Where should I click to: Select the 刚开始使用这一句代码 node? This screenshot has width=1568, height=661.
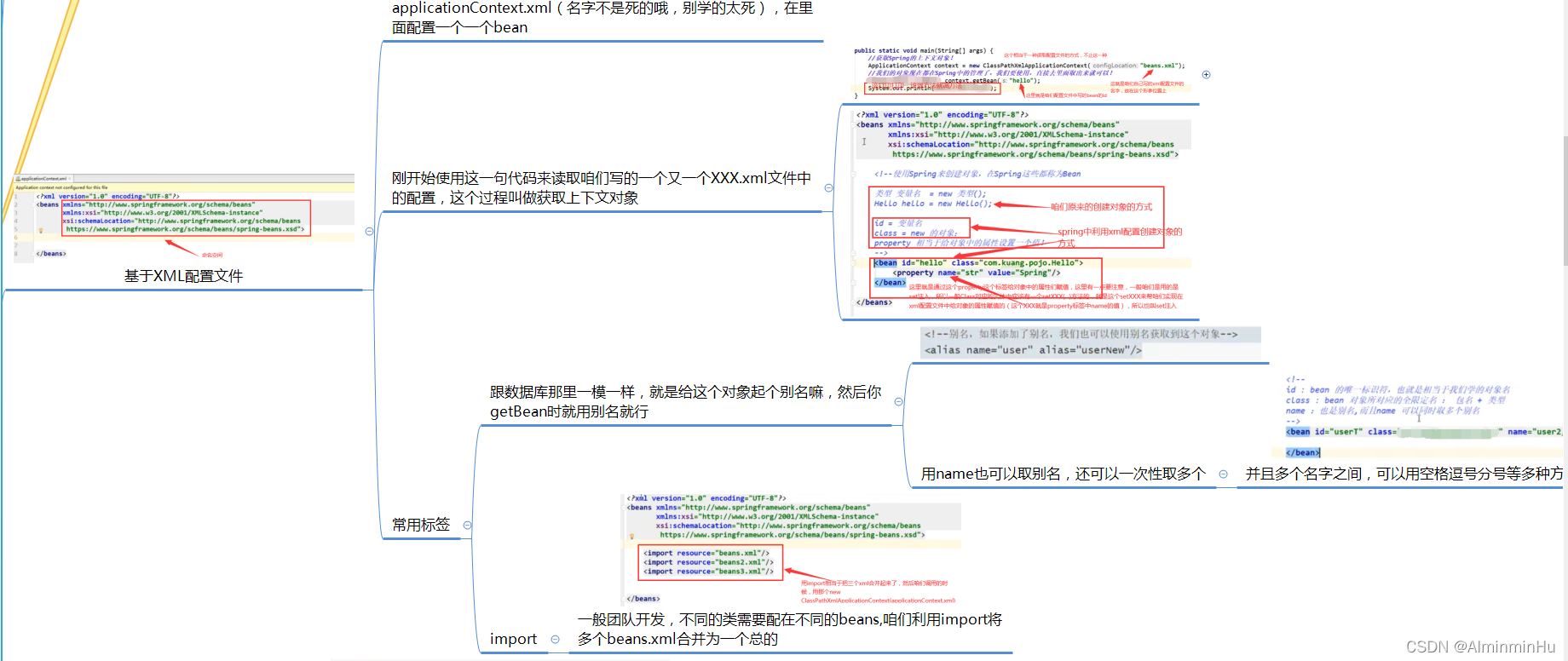point(601,188)
